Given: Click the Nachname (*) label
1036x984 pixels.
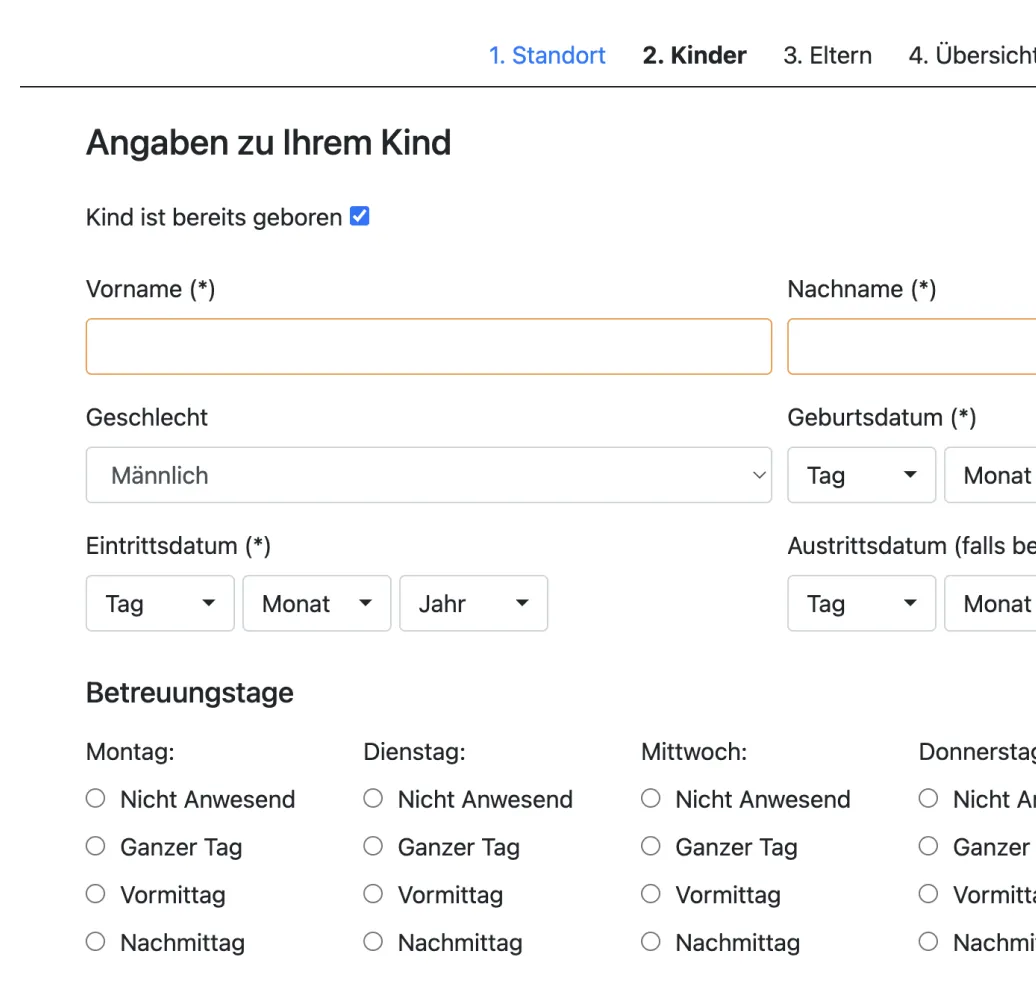Looking at the screenshot, I should click(862, 289).
